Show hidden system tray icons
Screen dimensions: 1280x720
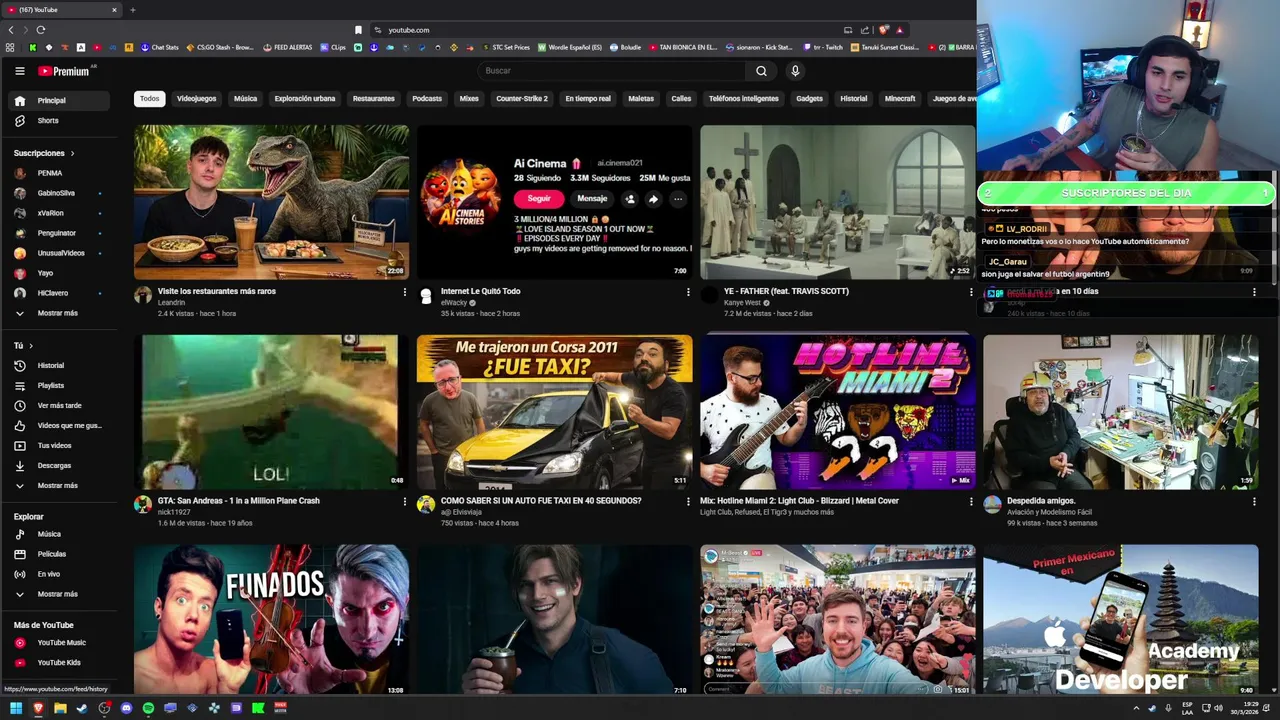point(1136,708)
